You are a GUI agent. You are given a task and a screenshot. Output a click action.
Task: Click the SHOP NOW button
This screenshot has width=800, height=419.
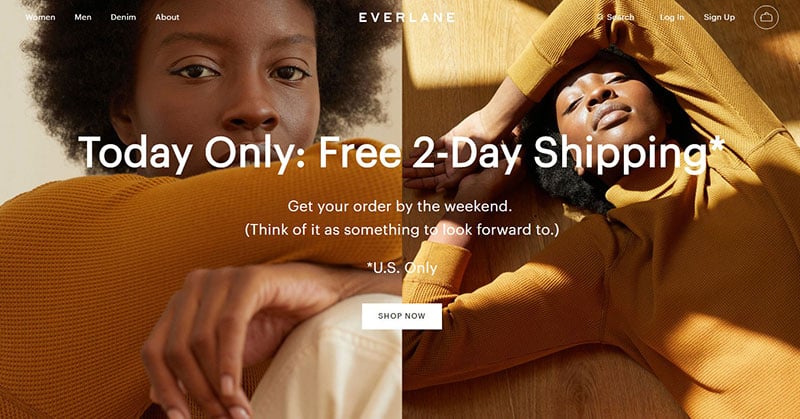coord(402,316)
